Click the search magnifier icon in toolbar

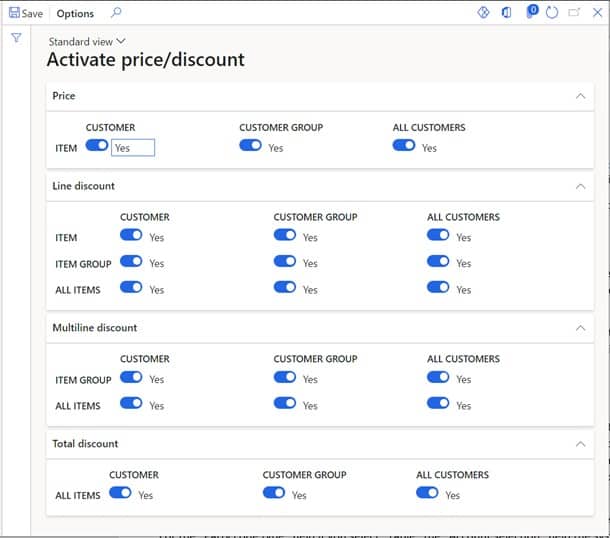(x=116, y=13)
